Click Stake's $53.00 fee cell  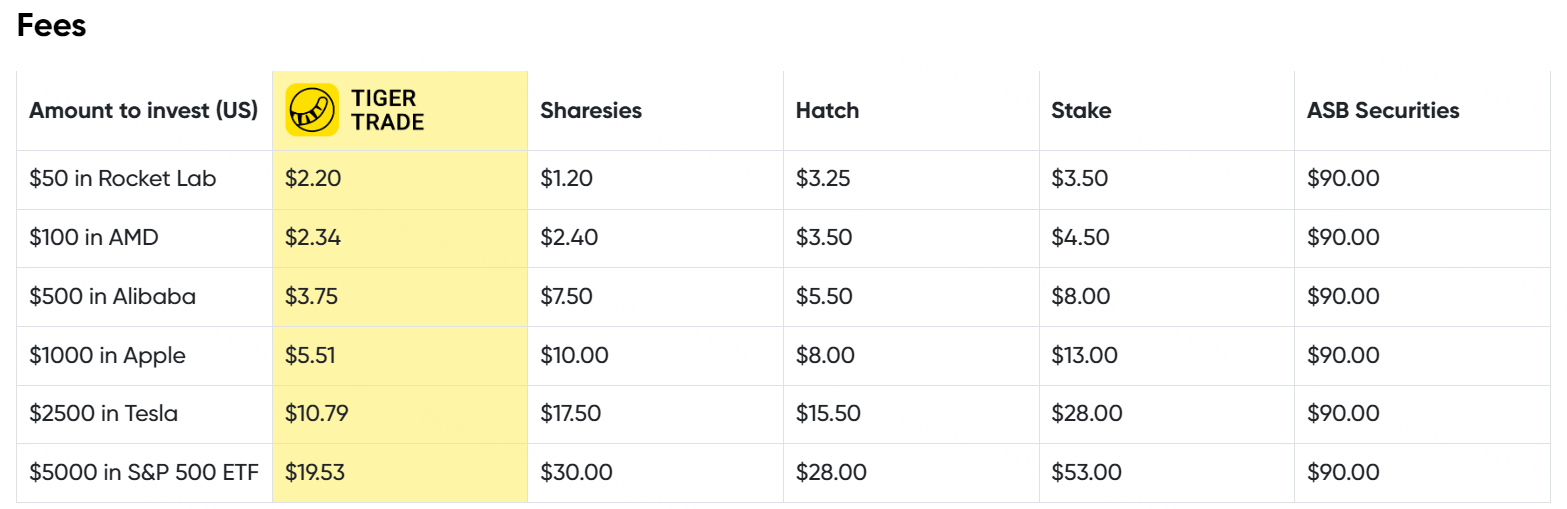(1086, 472)
